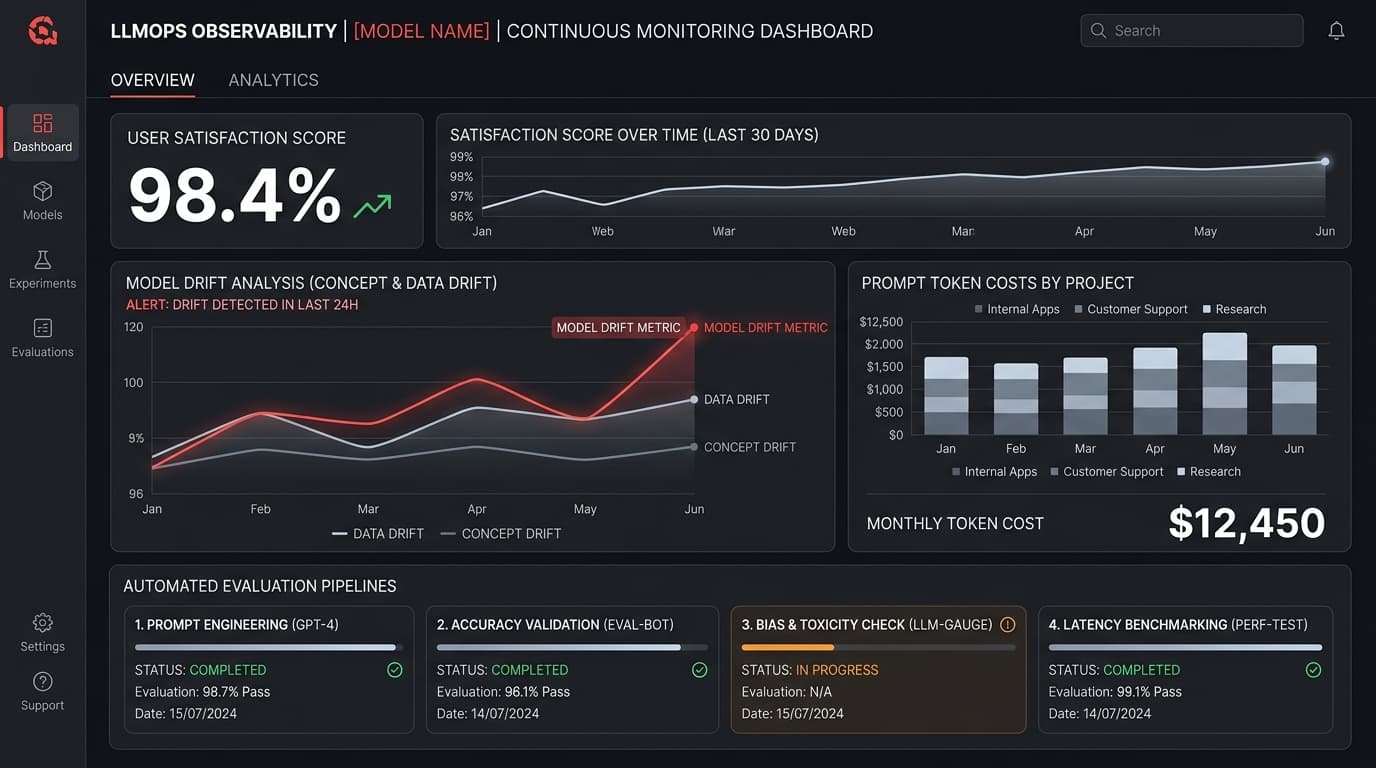Switch to the Analytics tab
The image size is (1376, 768).
[274, 80]
